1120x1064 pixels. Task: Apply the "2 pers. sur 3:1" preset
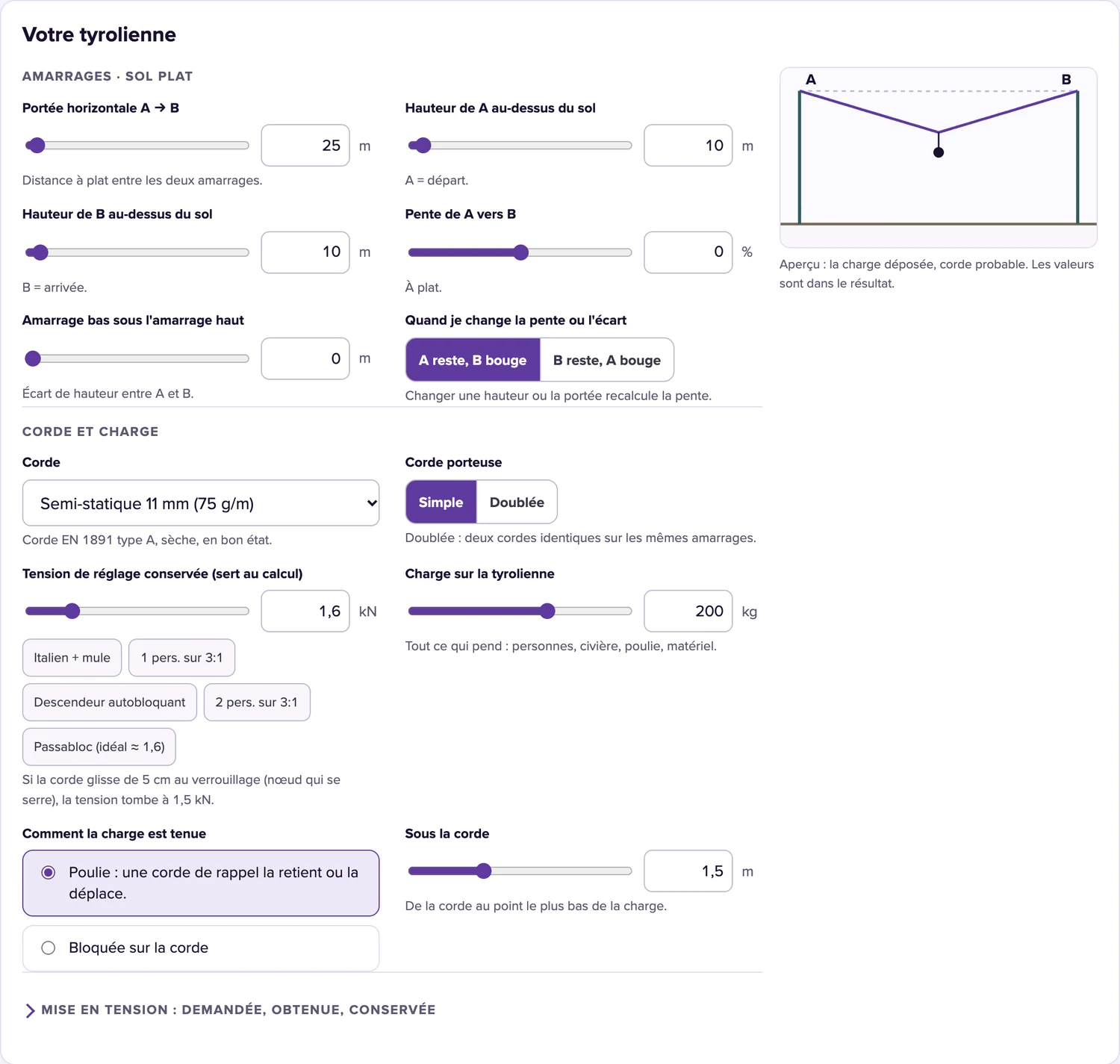257,703
